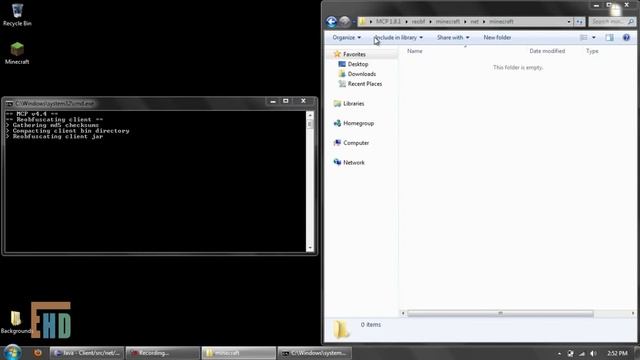Select Downloads in the navigation pane
The image size is (640, 360).
click(362, 74)
